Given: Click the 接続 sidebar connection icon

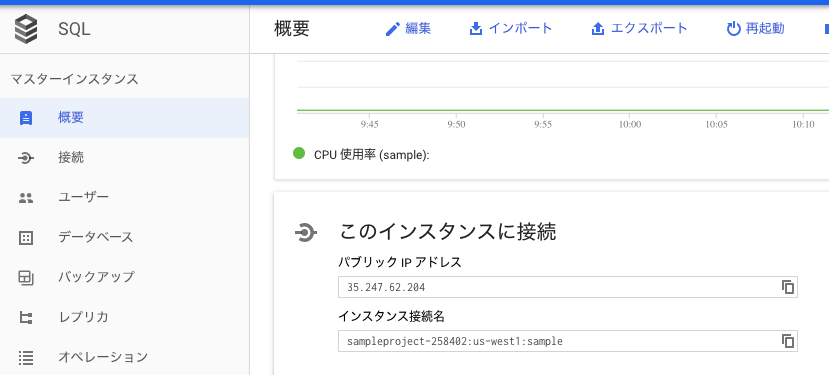Looking at the screenshot, I should click(26, 158).
